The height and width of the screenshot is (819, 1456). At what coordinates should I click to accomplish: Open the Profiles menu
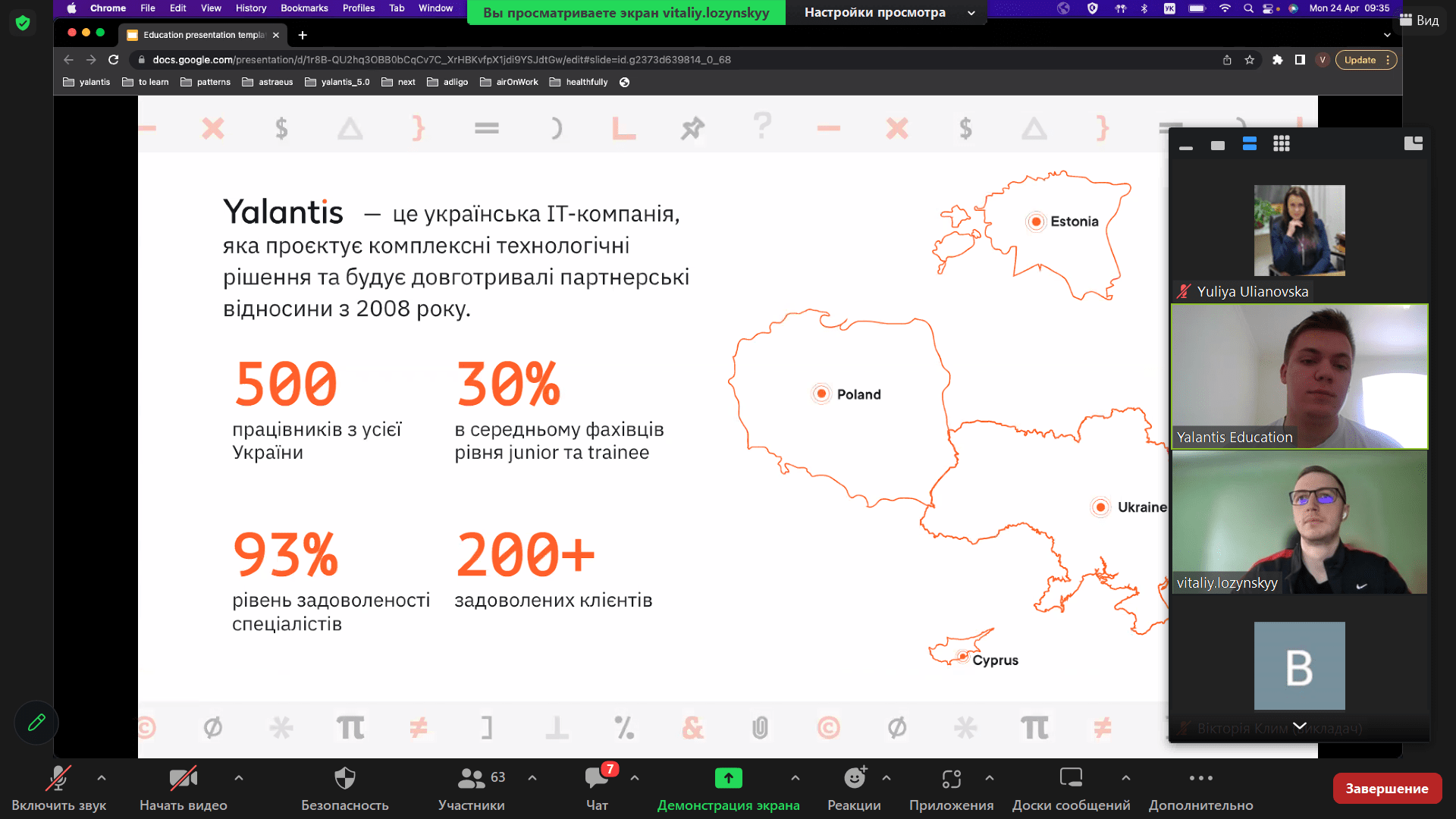(x=359, y=8)
